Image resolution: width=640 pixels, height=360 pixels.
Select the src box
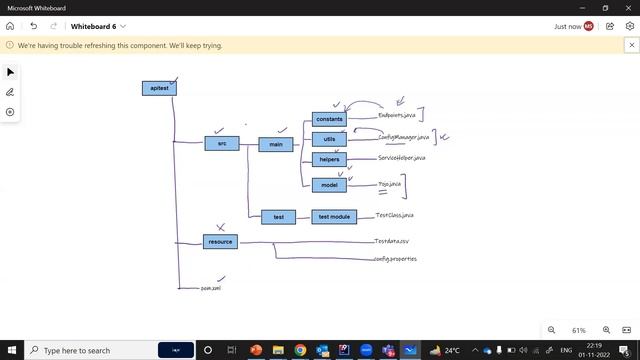click(222, 143)
